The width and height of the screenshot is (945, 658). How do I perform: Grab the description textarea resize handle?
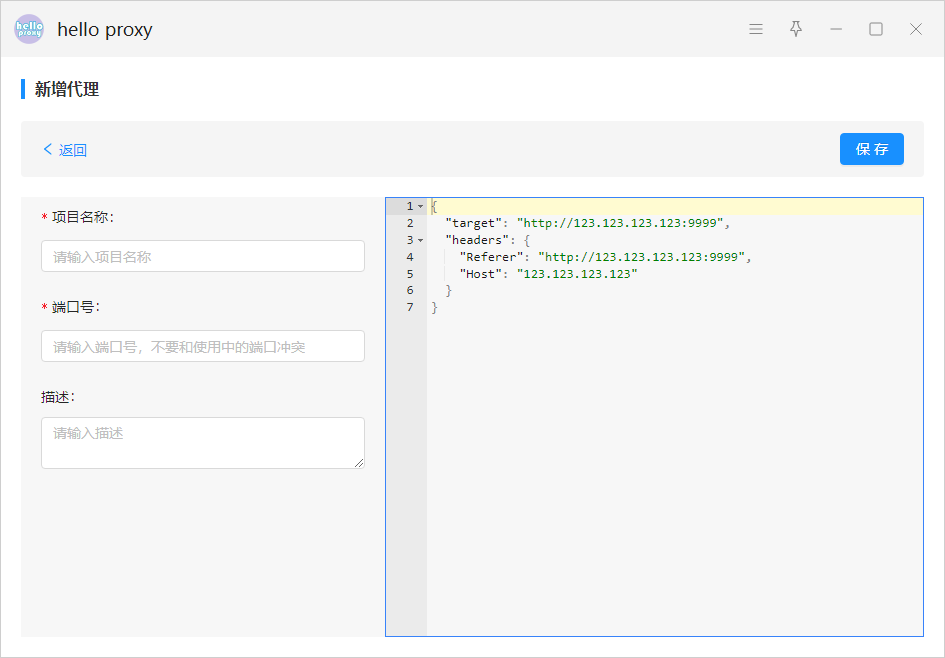pos(359,463)
